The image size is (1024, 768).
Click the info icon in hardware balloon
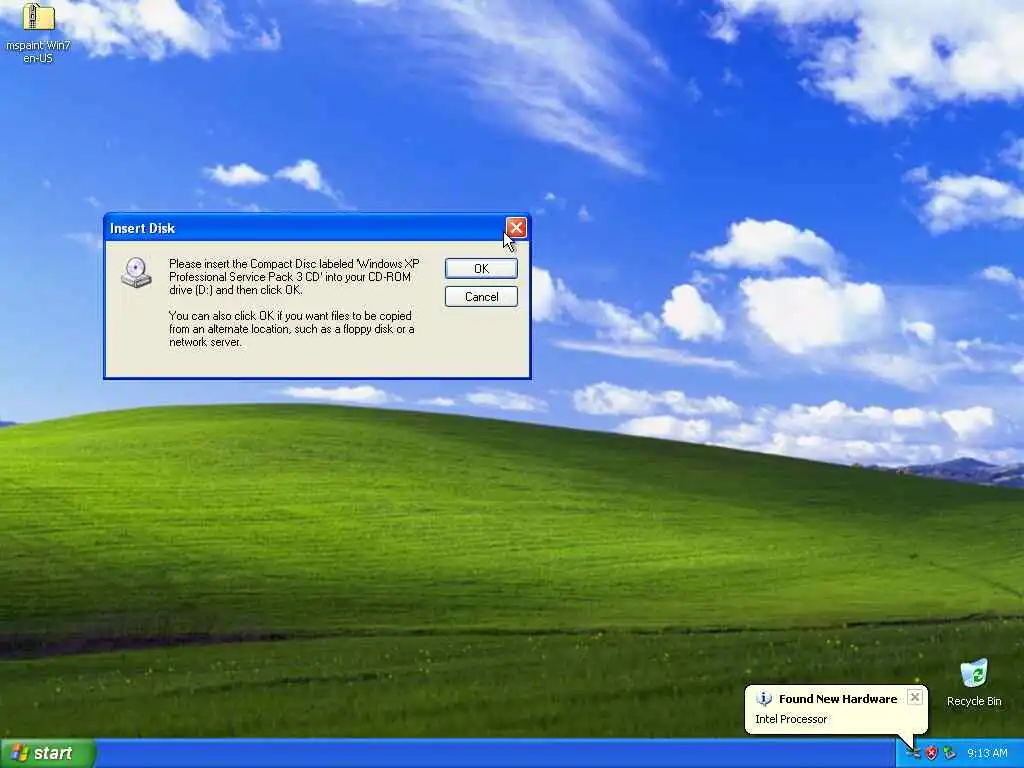(x=763, y=699)
